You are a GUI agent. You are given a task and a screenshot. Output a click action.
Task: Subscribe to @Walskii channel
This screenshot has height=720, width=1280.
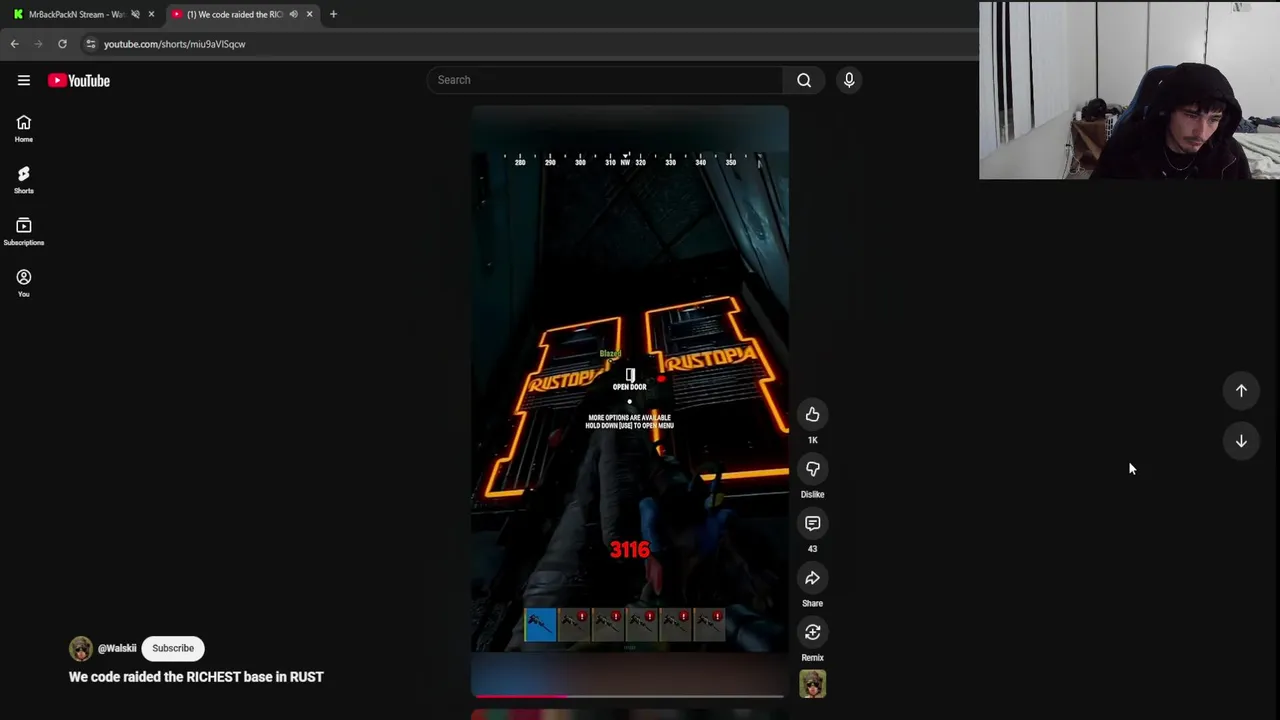(x=173, y=648)
